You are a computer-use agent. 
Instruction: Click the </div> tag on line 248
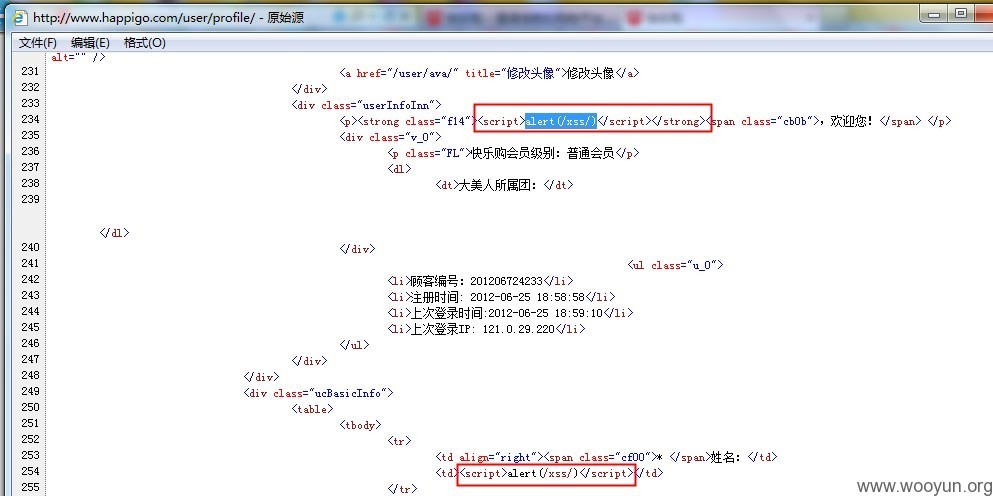(x=261, y=377)
